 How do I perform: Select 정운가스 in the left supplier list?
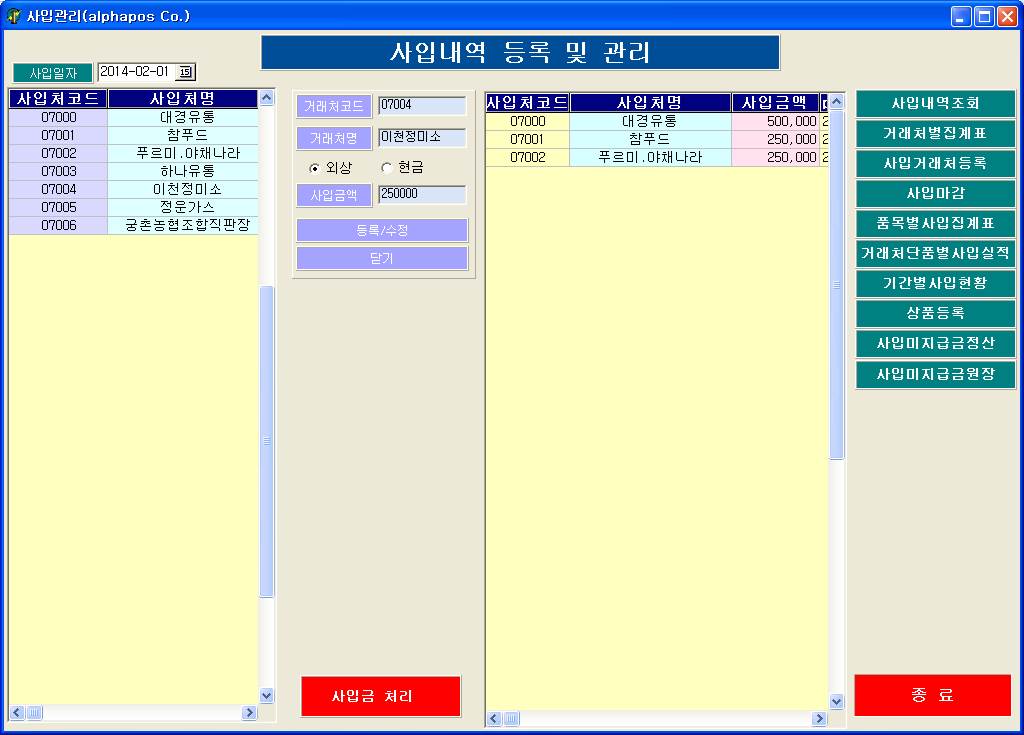(184, 207)
